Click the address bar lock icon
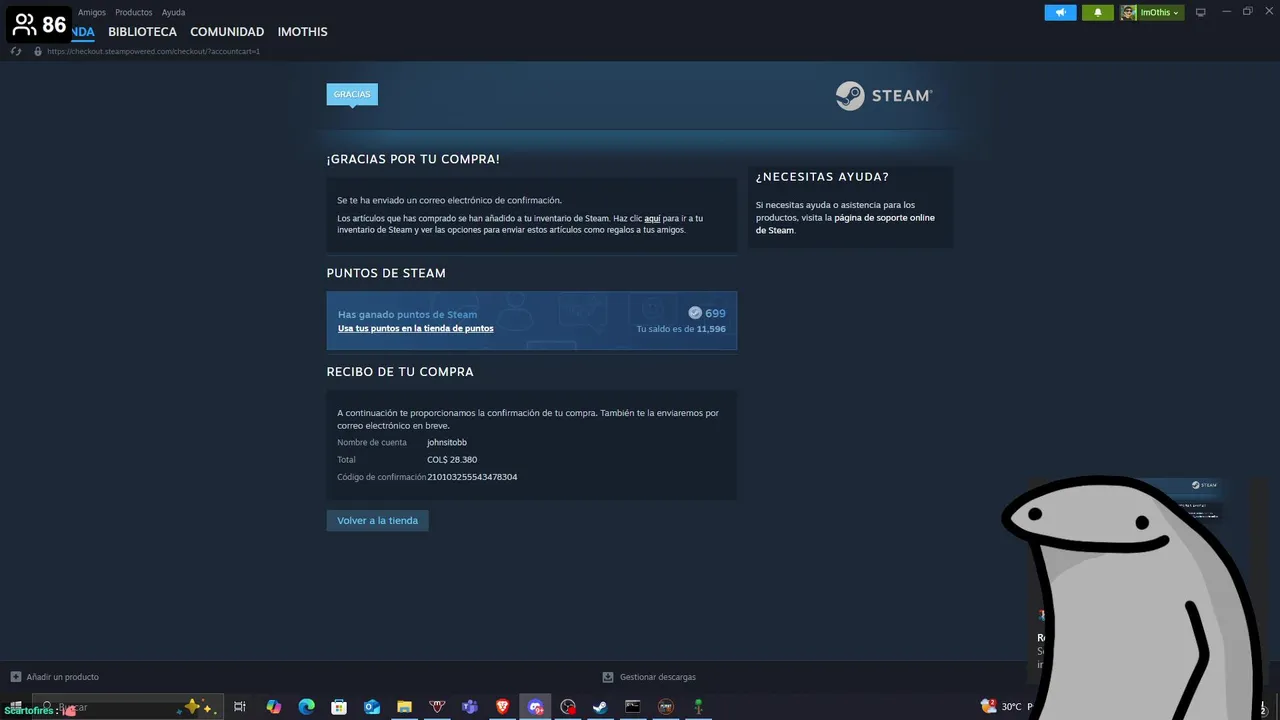Image resolution: width=1280 pixels, height=720 pixels. [38, 51]
